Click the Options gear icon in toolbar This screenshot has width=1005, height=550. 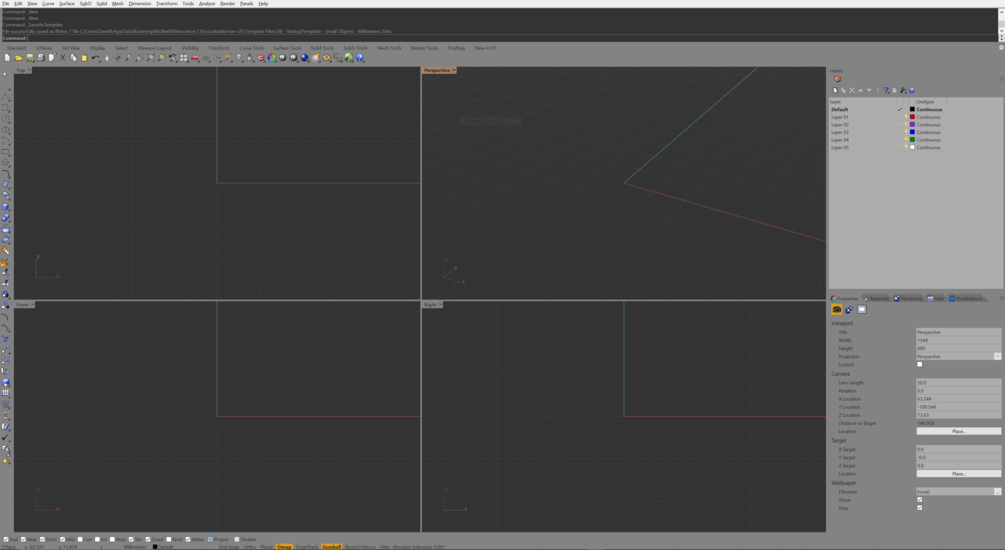point(327,58)
